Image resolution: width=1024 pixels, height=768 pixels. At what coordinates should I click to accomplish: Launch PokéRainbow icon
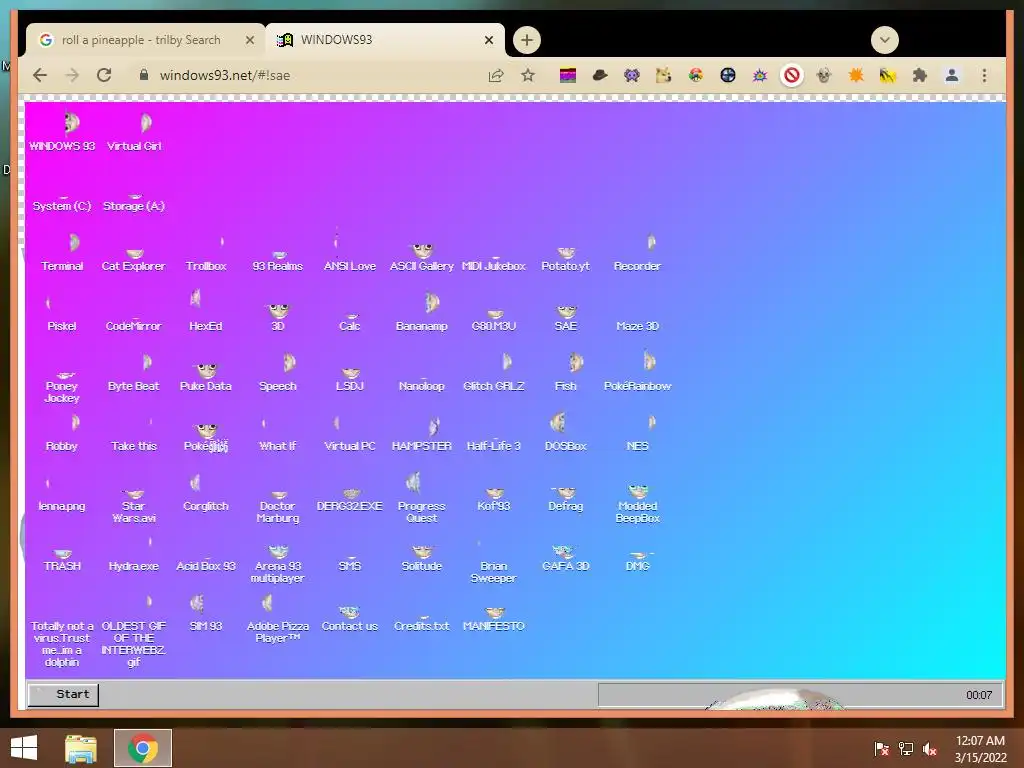point(637,372)
